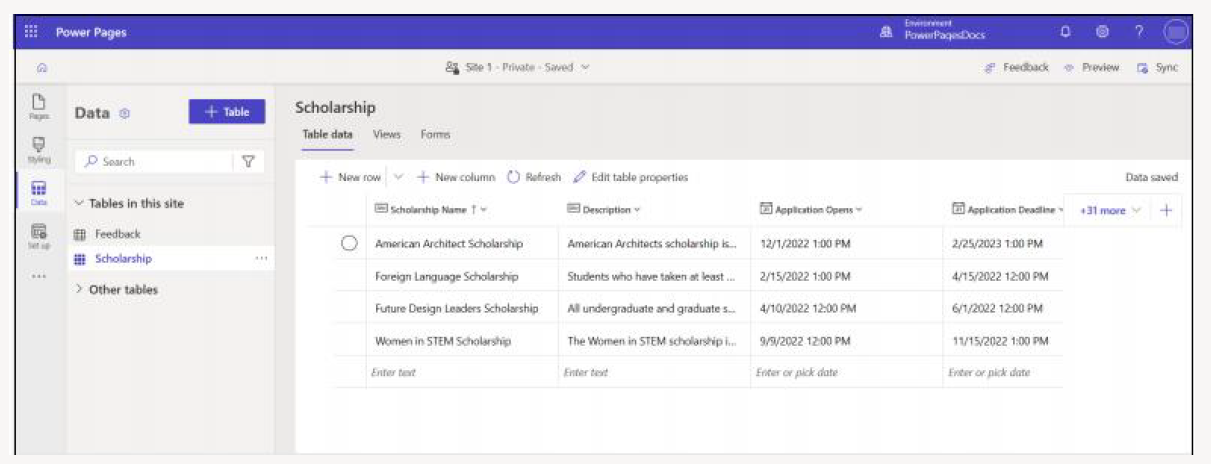1211x464 pixels.
Task: Expand Other tables section
Action: pyautogui.click(x=116, y=289)
